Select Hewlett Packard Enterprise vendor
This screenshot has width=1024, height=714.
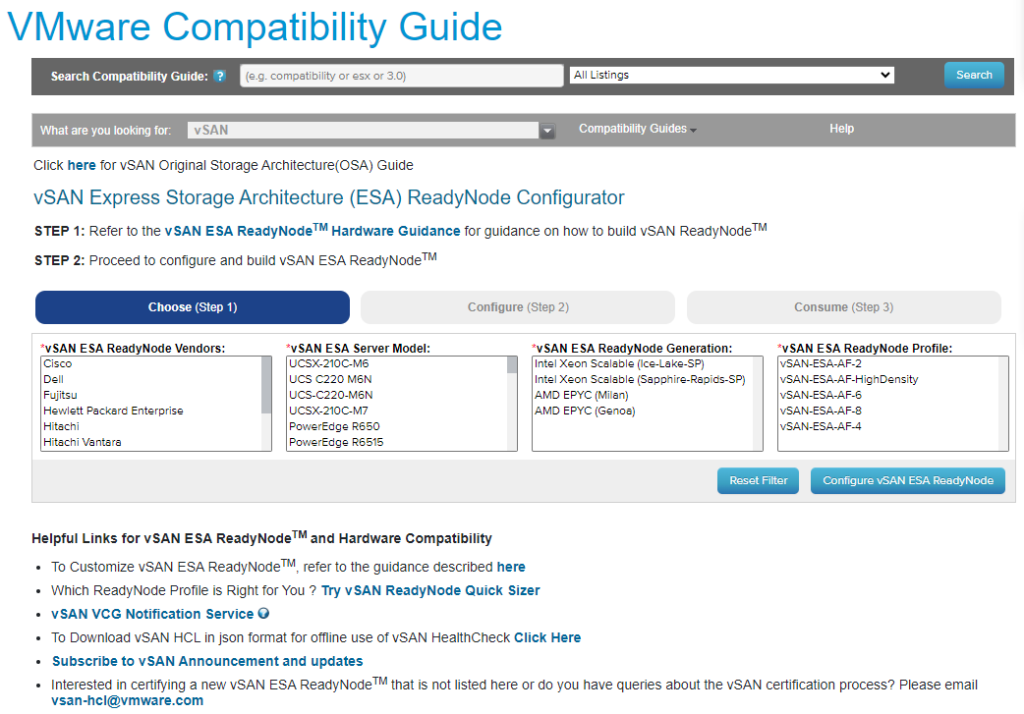tap(151, 411)
